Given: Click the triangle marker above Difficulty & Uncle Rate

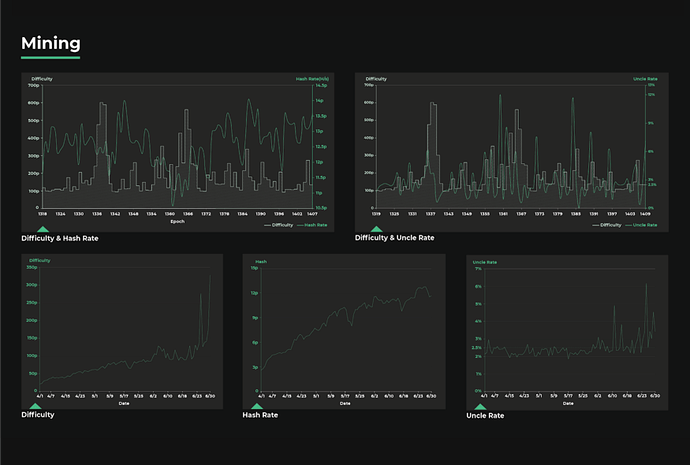Looking at the screenshot, I should tap(376, 229).
